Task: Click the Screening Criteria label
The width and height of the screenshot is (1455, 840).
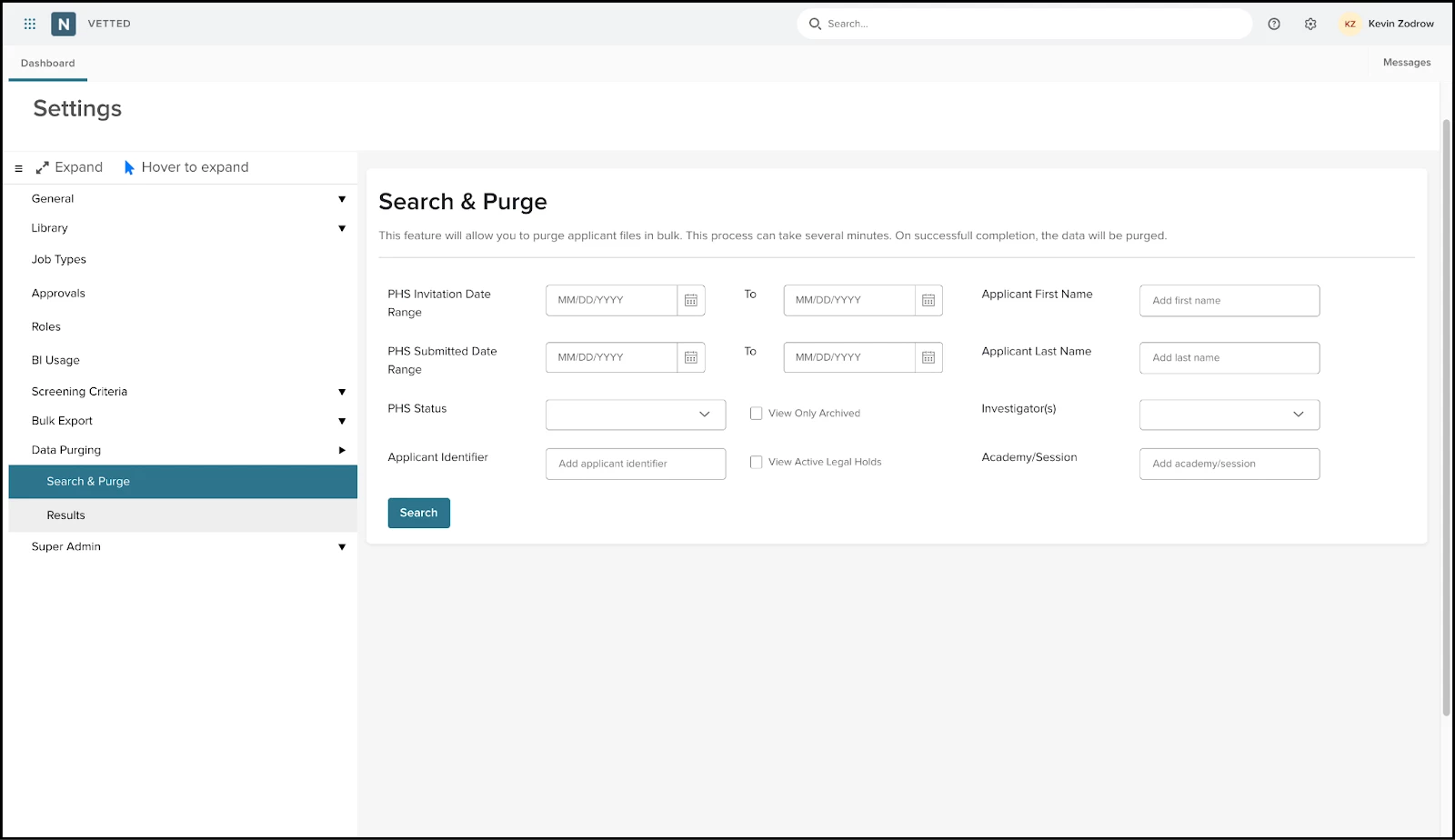Action: point(79,392)
